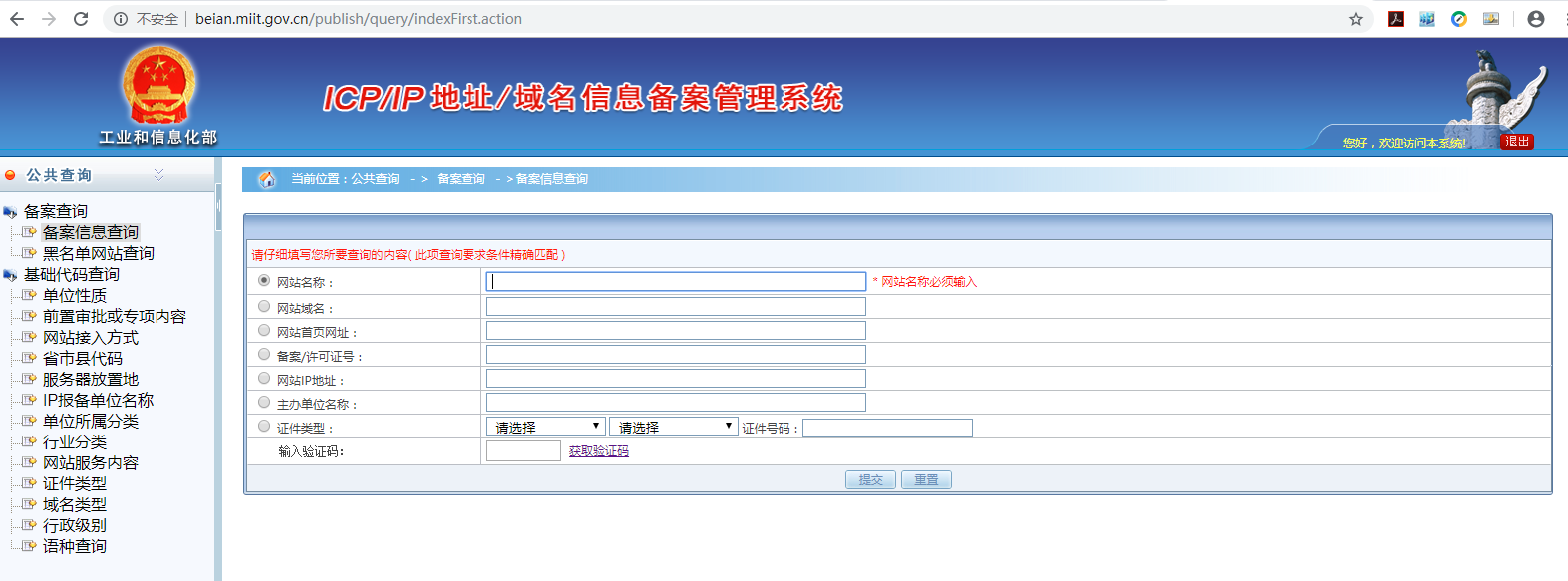Open the Adobe Acrobat extension icon
Image resolution: width=1568 pixels, height=581 pixels.
[x=1396, y=19]
